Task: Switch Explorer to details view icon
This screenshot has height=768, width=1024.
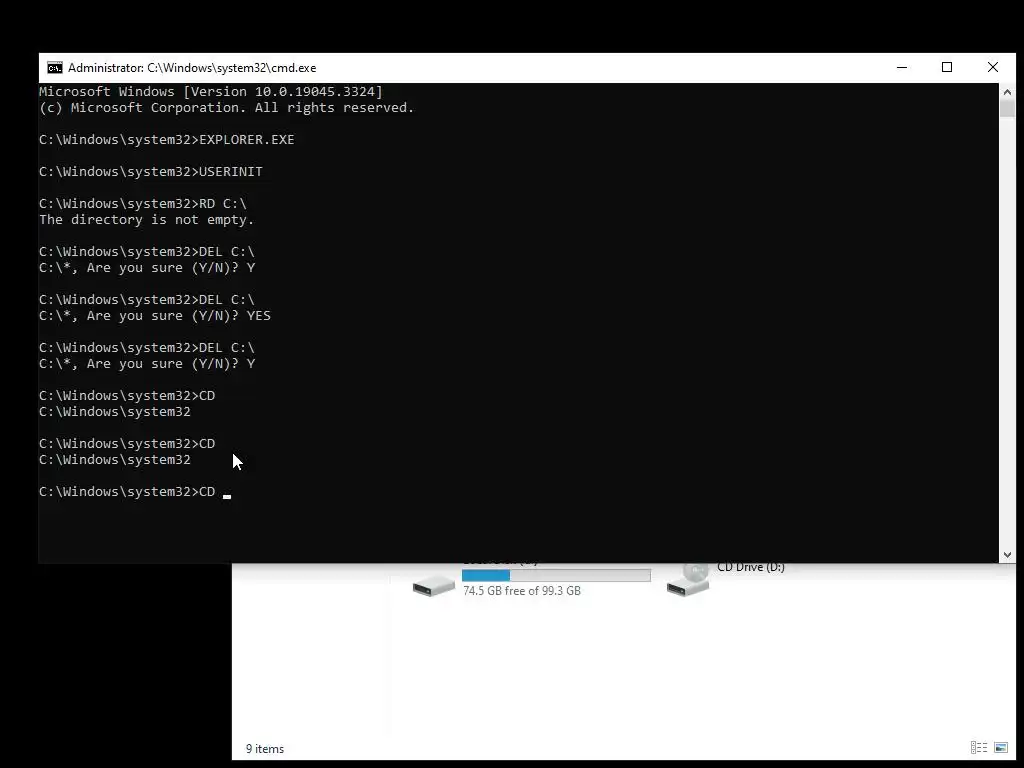Action: [x=978, y=748]
